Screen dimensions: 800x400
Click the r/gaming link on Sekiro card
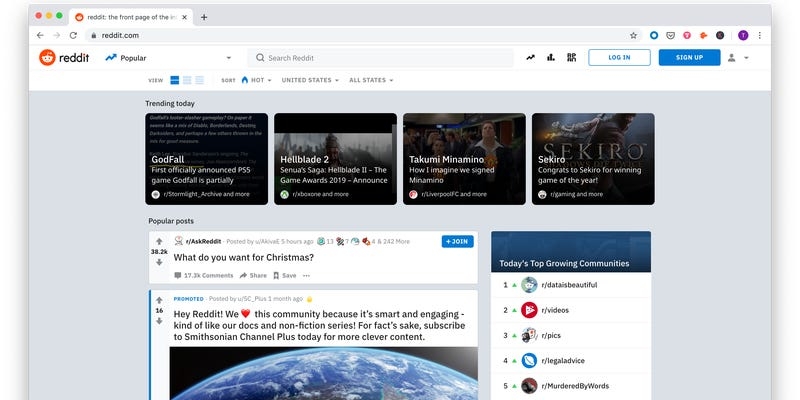(x=577, y=194)
